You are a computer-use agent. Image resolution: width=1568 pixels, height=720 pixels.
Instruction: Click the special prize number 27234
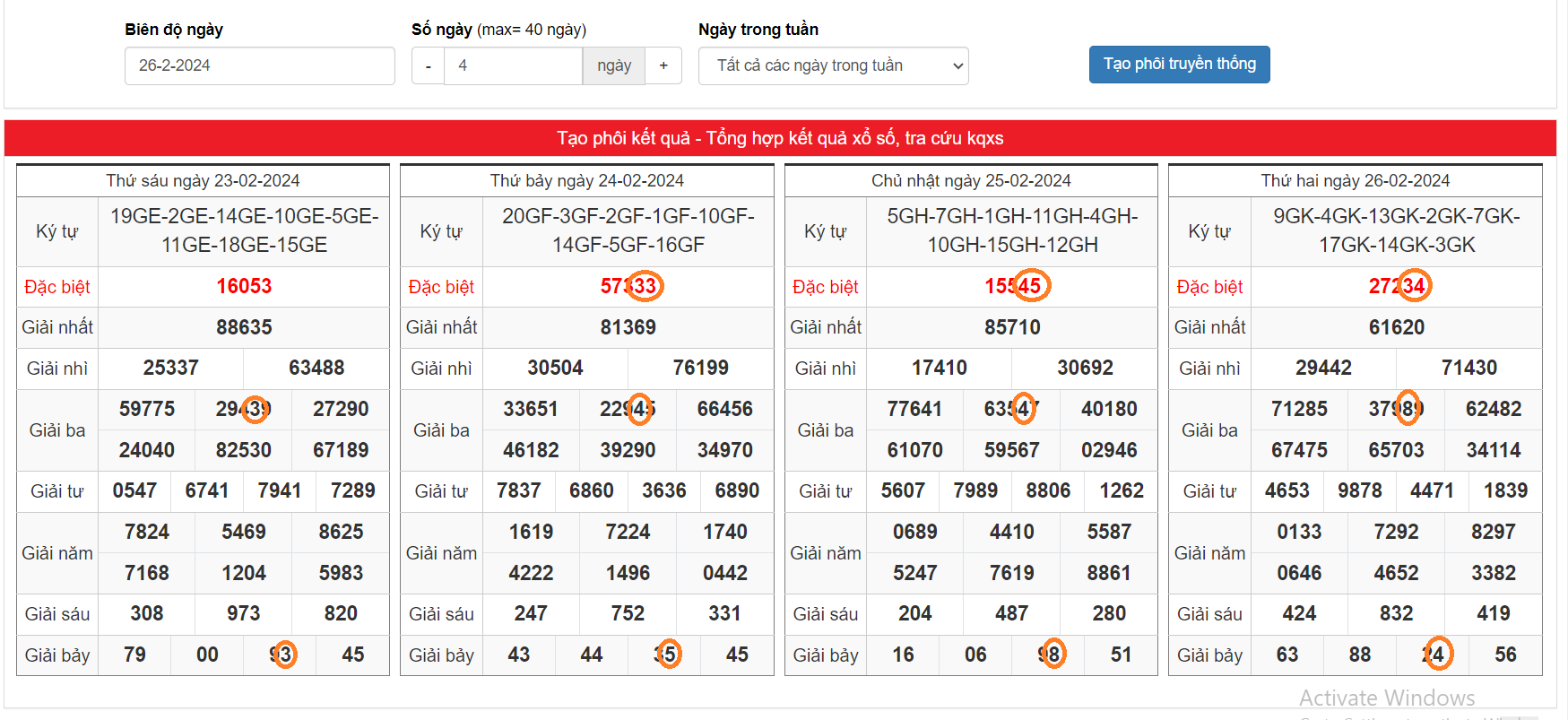click(x=1396, y=287)
